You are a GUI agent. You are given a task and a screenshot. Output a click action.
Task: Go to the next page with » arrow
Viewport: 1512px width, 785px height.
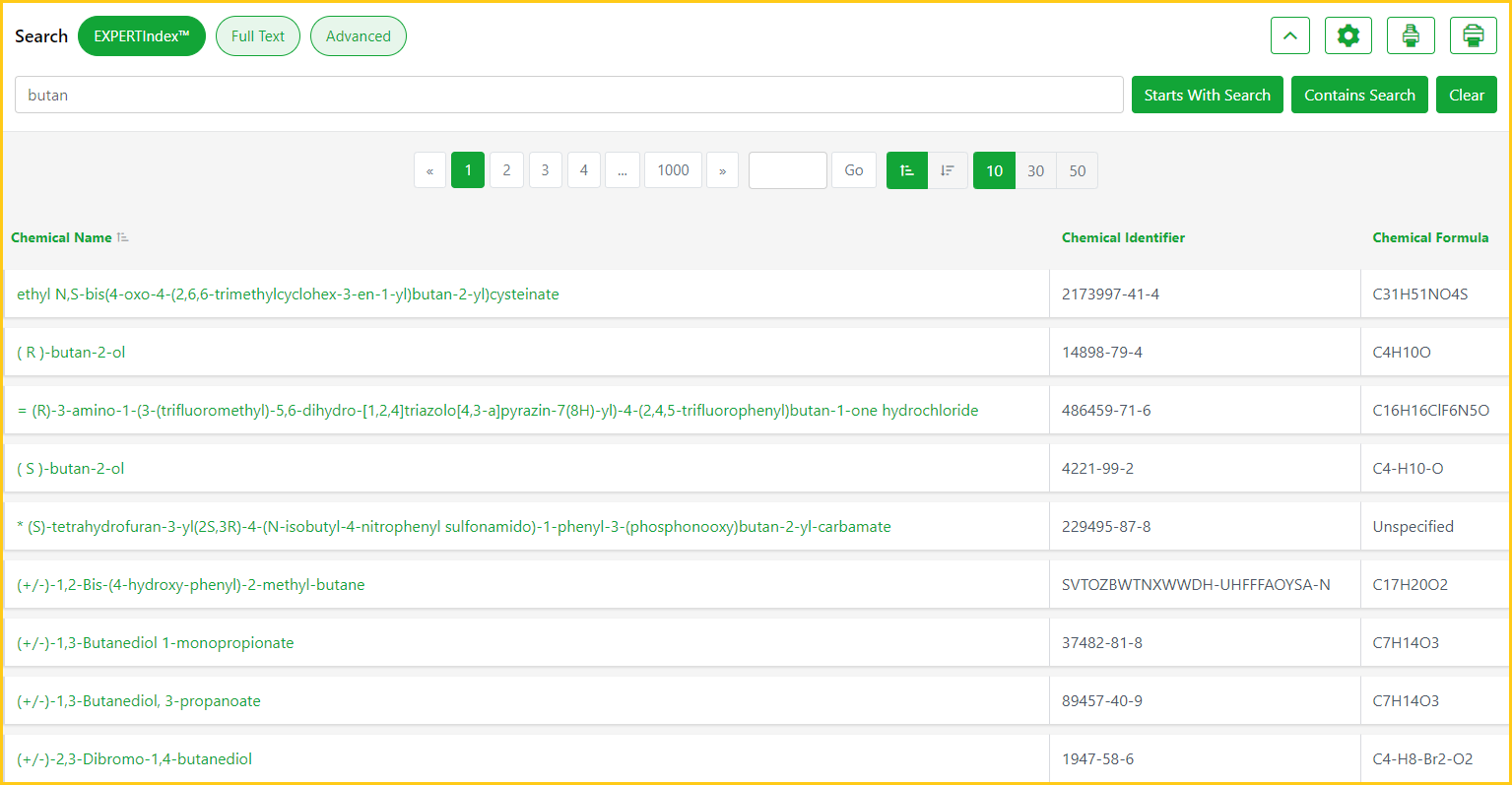[722, 170]
